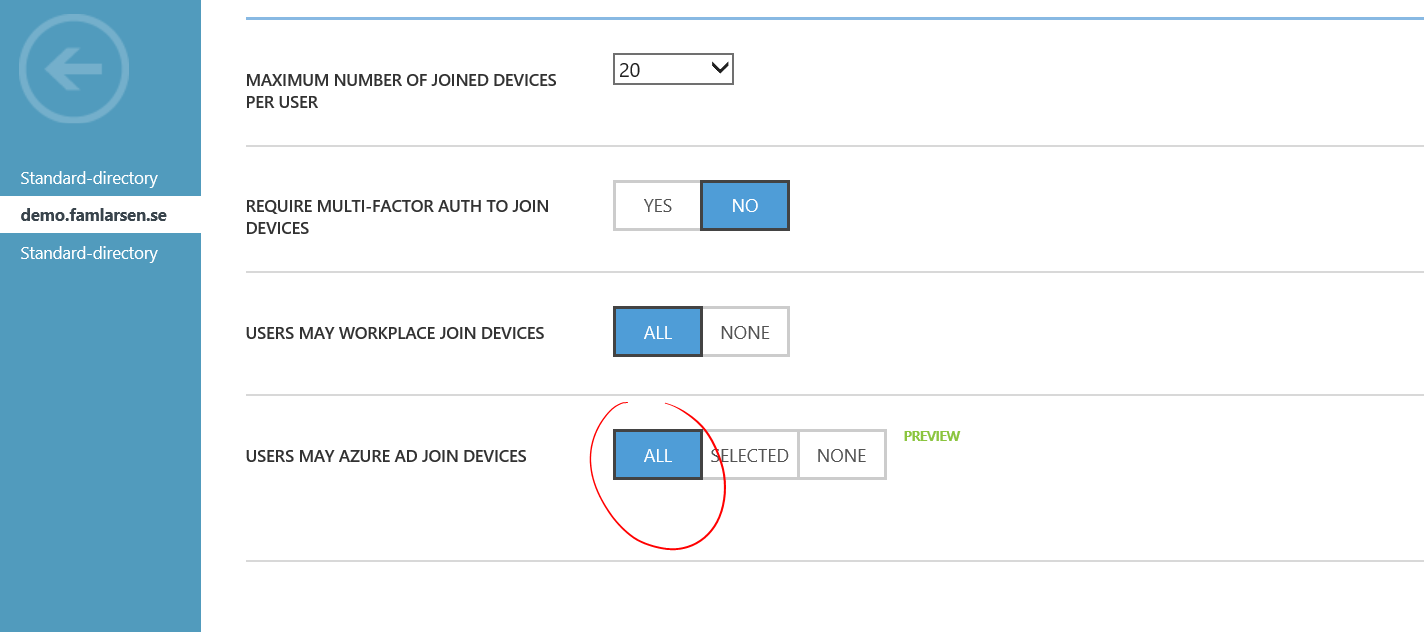Click the value 20 in the devices combo box

pyautogui.click(x=631, y=70)
